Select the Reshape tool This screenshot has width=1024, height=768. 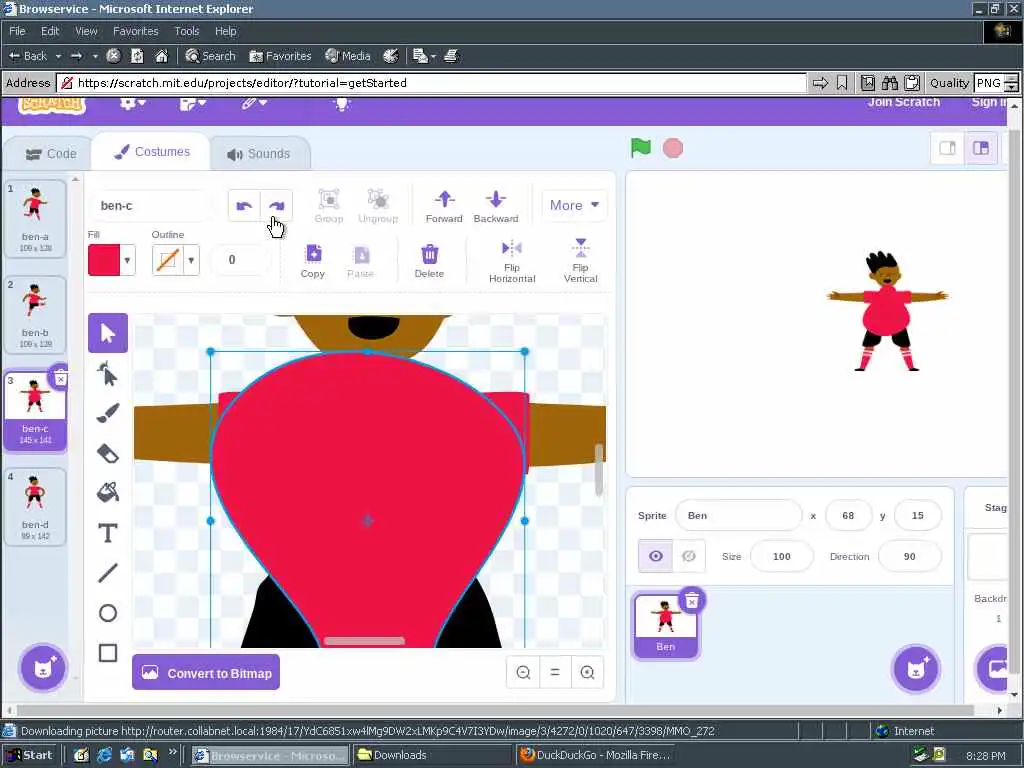click(x=108, y=375)
